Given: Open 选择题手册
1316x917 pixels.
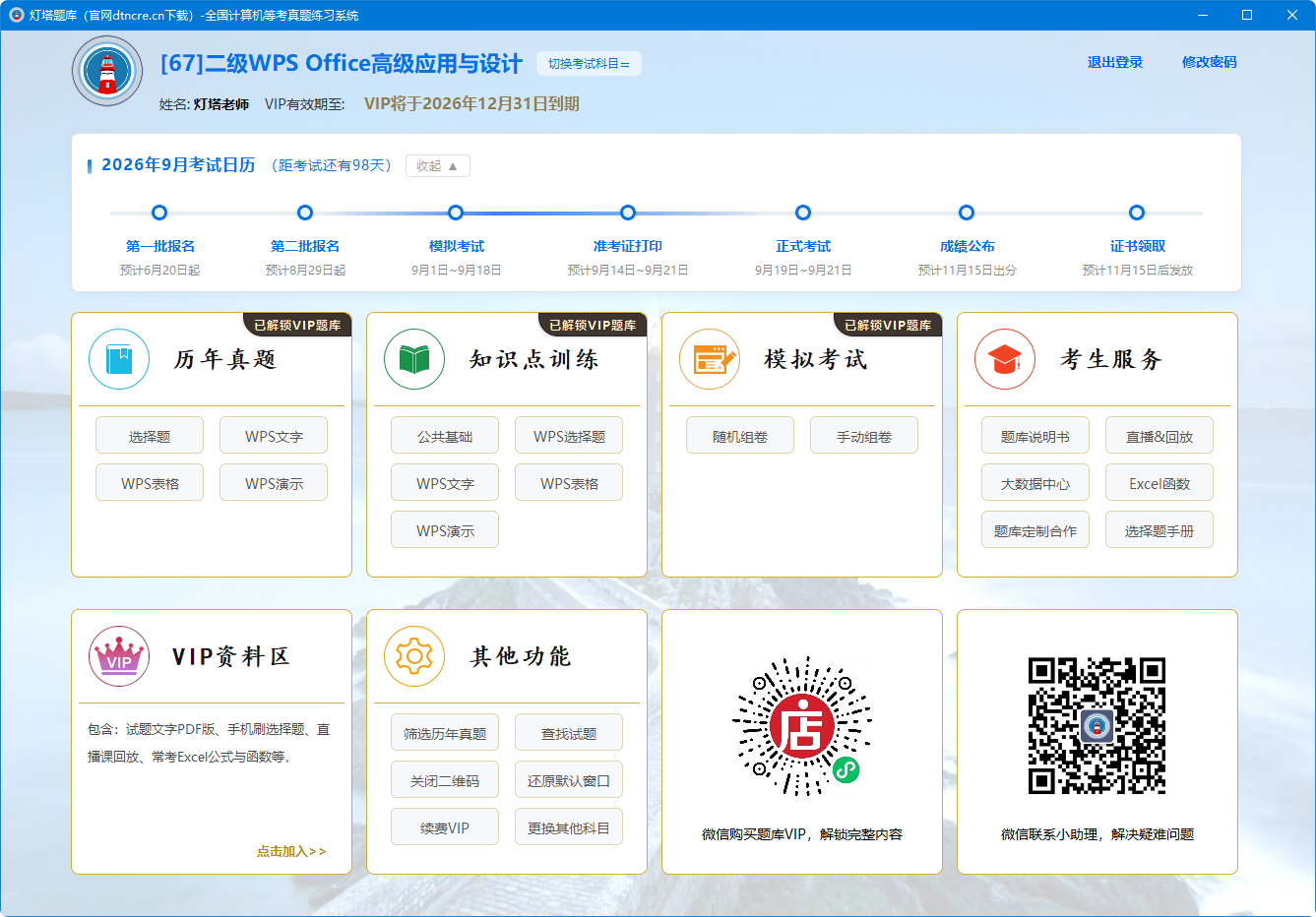Looking at the screenshot, I should point(1159,530).
